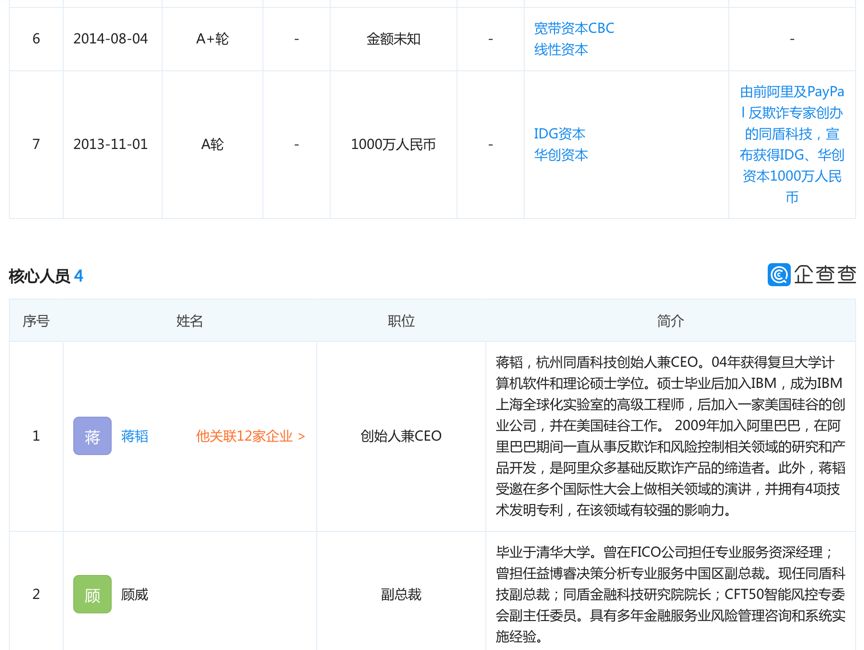Image resolution: width=864 pixels, height=650 pixels.
Task: Select the 创始人兼CEO position cell
Action: pyautogui.click(x=401, y=436)
